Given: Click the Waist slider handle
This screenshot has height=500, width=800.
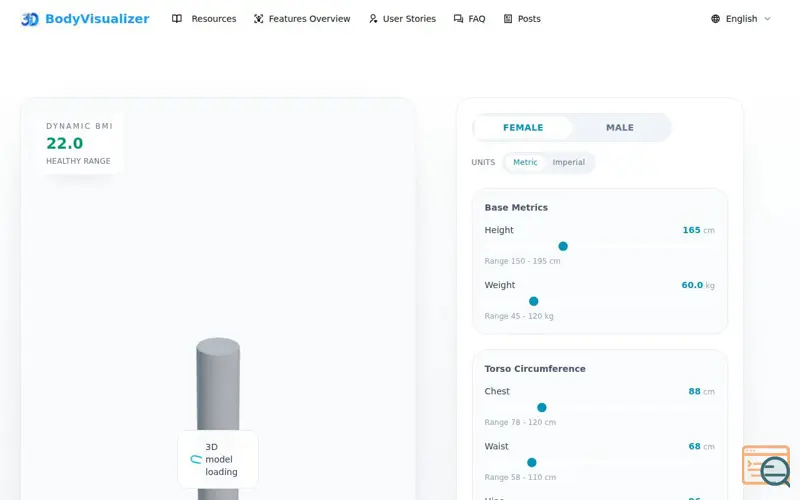Looking at the screenshot, I should [x=532, y=463].
